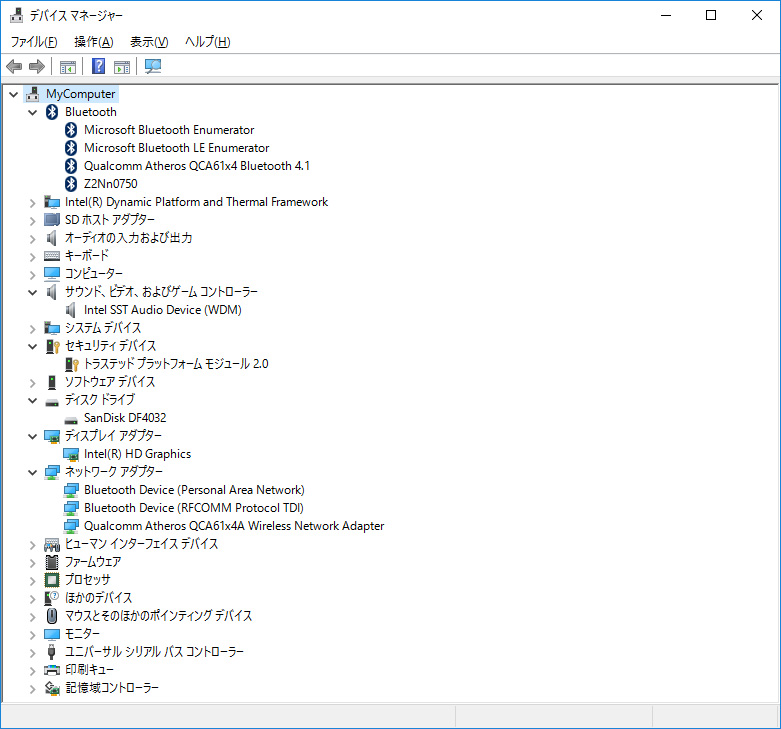Viewport: 781px width, 729px height.
Task: Open the 表示(V) menu
Action: (149, 42)
